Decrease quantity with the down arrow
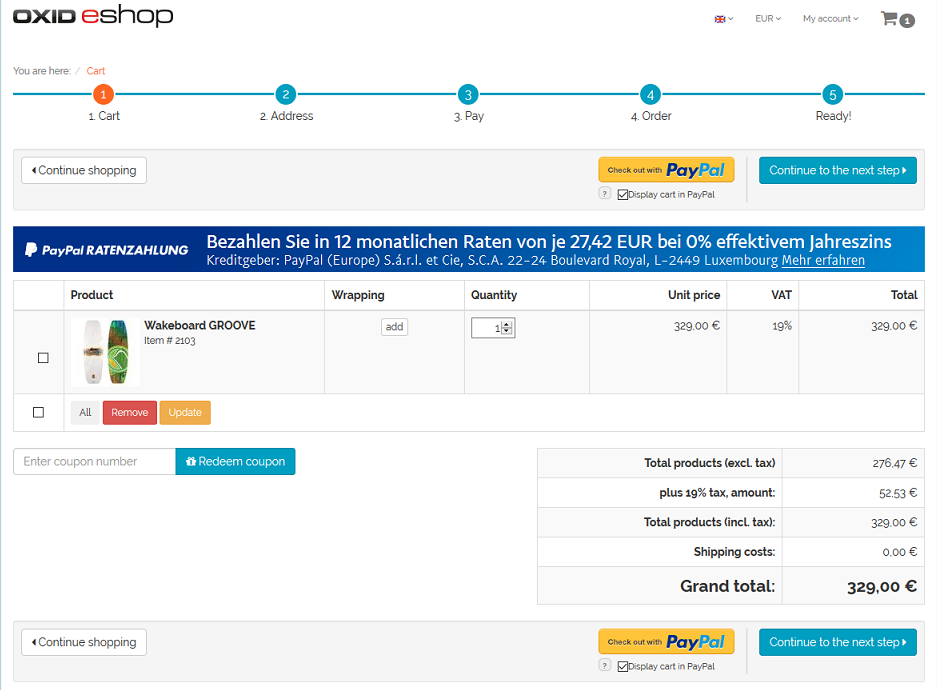The width and height of the screenshot is (937, 690). point(507,331)
